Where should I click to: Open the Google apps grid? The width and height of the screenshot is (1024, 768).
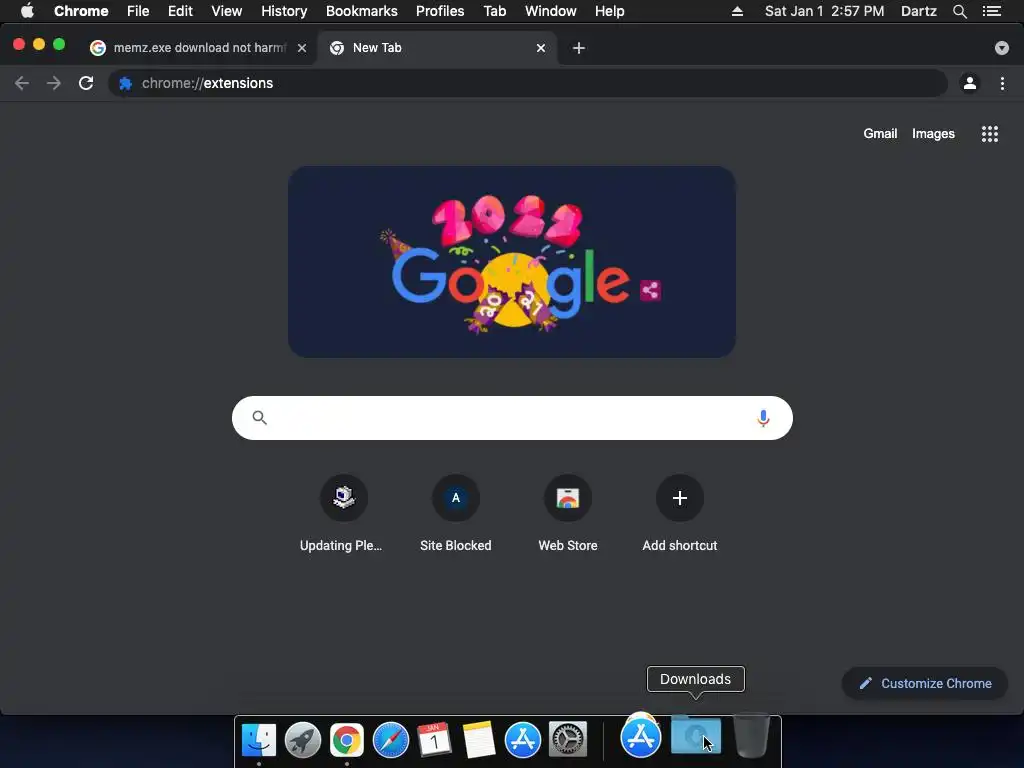click(x=989, y=134)
